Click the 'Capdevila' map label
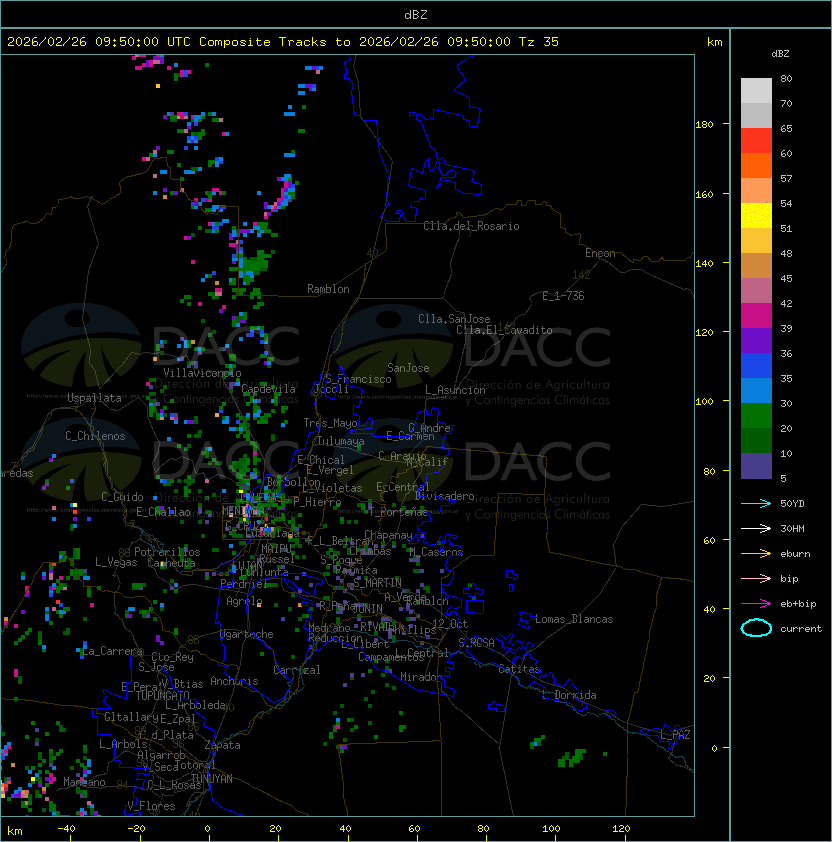 pyautogui.click(x=269, y=389)
